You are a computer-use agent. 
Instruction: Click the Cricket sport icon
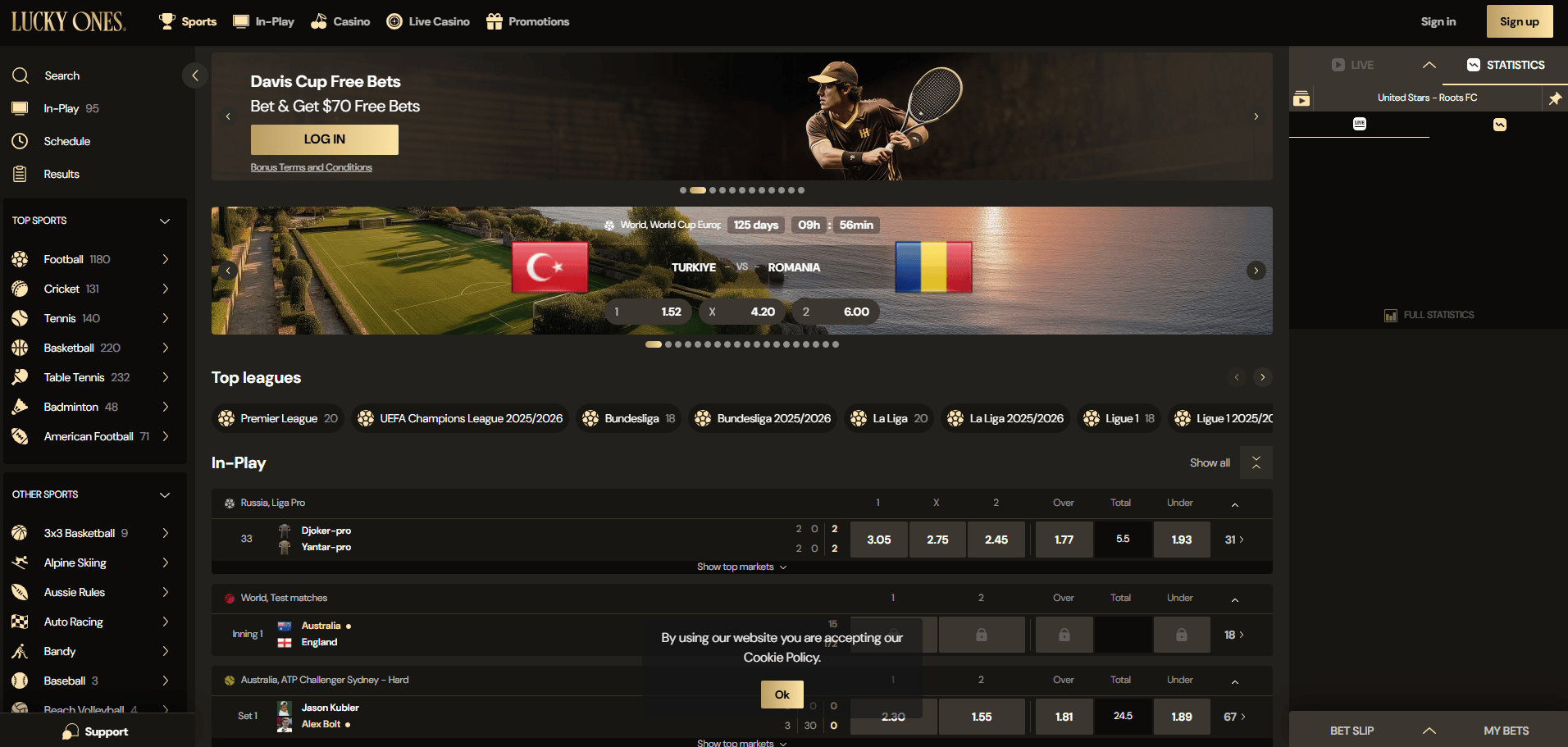tap(21, 289)
